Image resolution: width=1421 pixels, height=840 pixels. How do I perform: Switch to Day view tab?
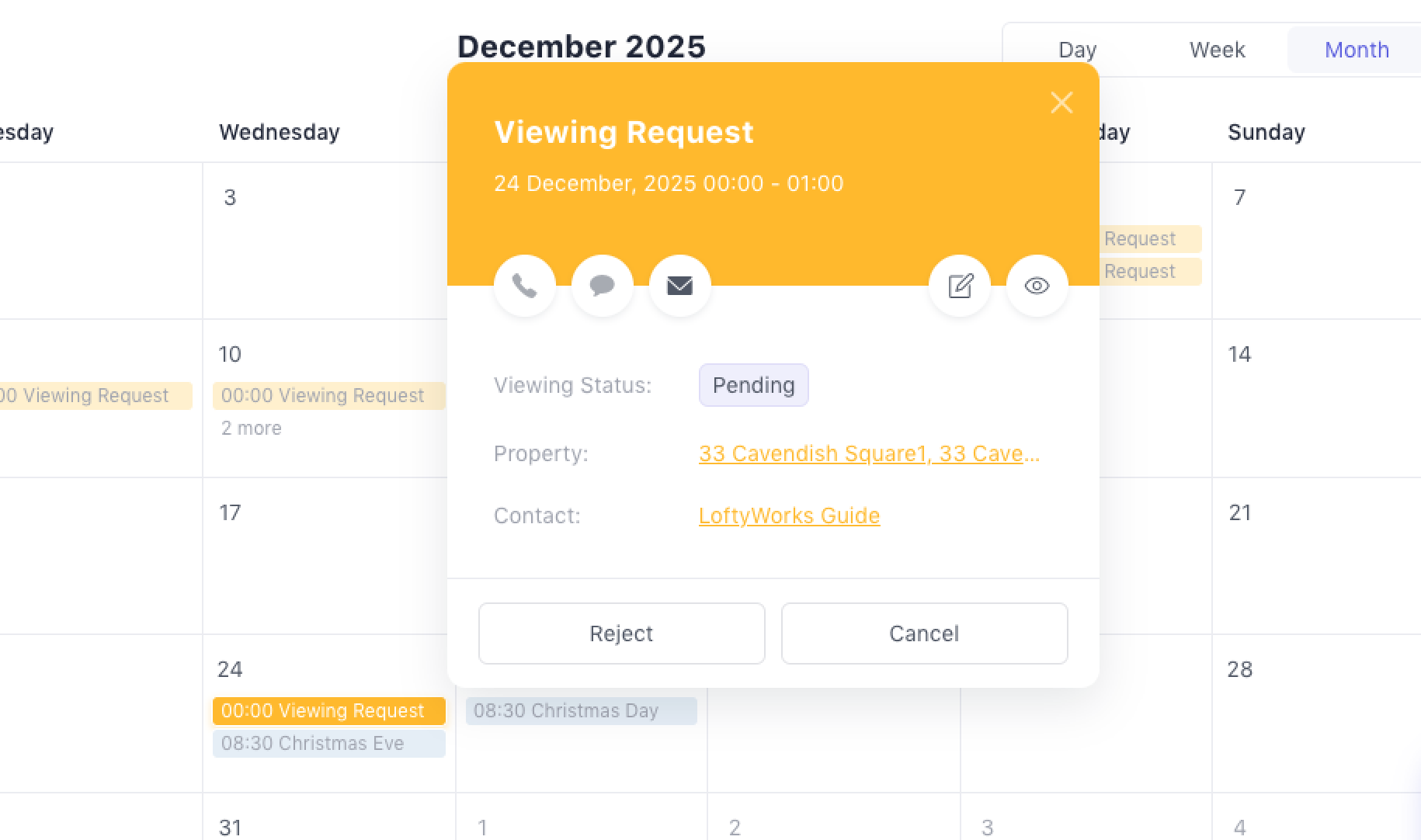coord(1077,50)
